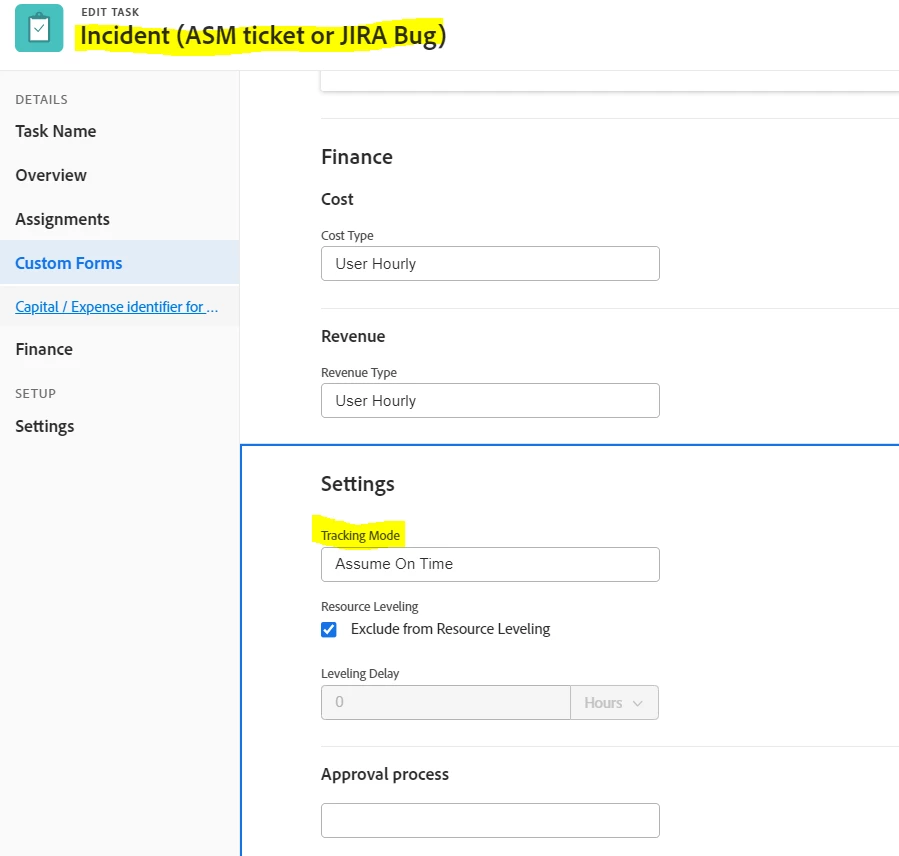This screenshot has height=856, width=899.
Task: Click the Finance heading in main panel
Action: pyautogui.click(x=357, y=157)
